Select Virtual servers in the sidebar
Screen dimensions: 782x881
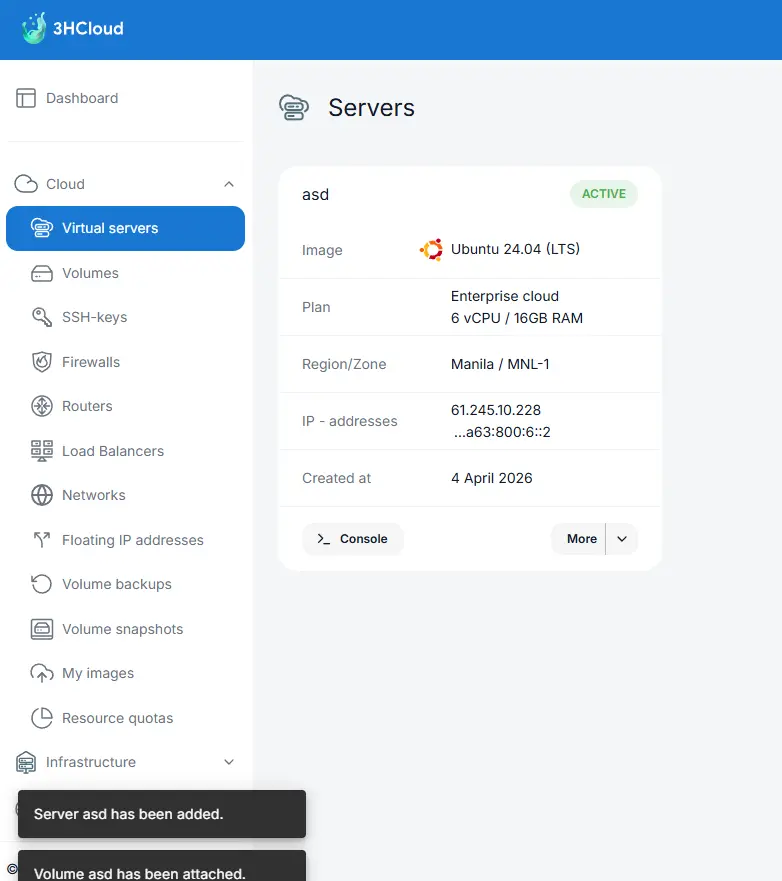click(125, 228)
